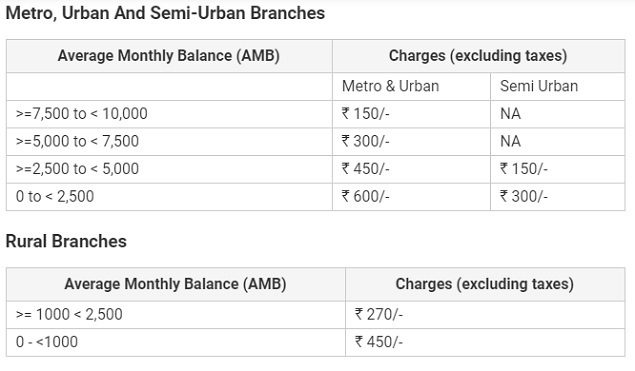Click the ₹ 600/- charge cell
Screen dimensions: 635x371
pos(411,196)
